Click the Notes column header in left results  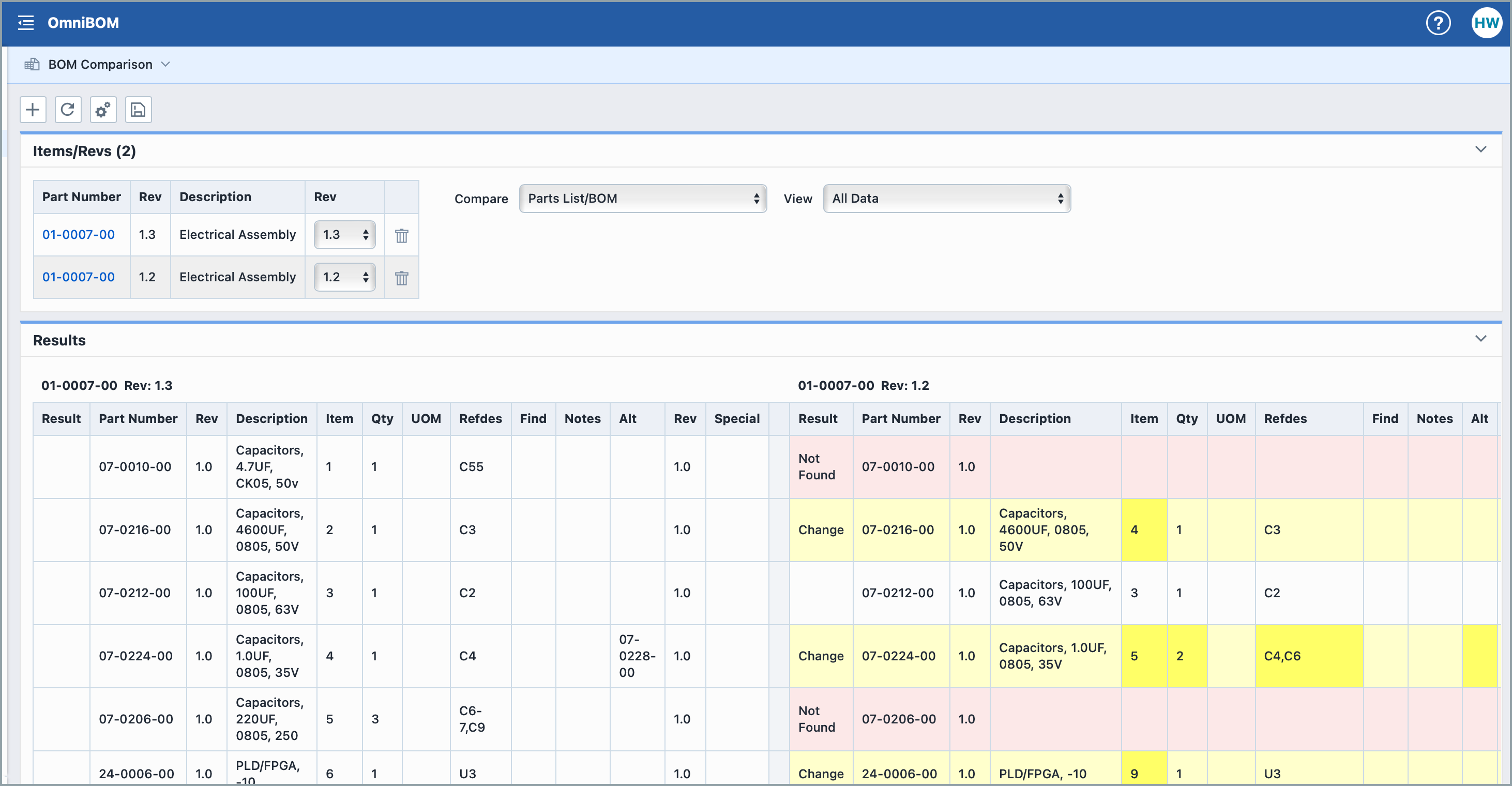coord(583,418)
